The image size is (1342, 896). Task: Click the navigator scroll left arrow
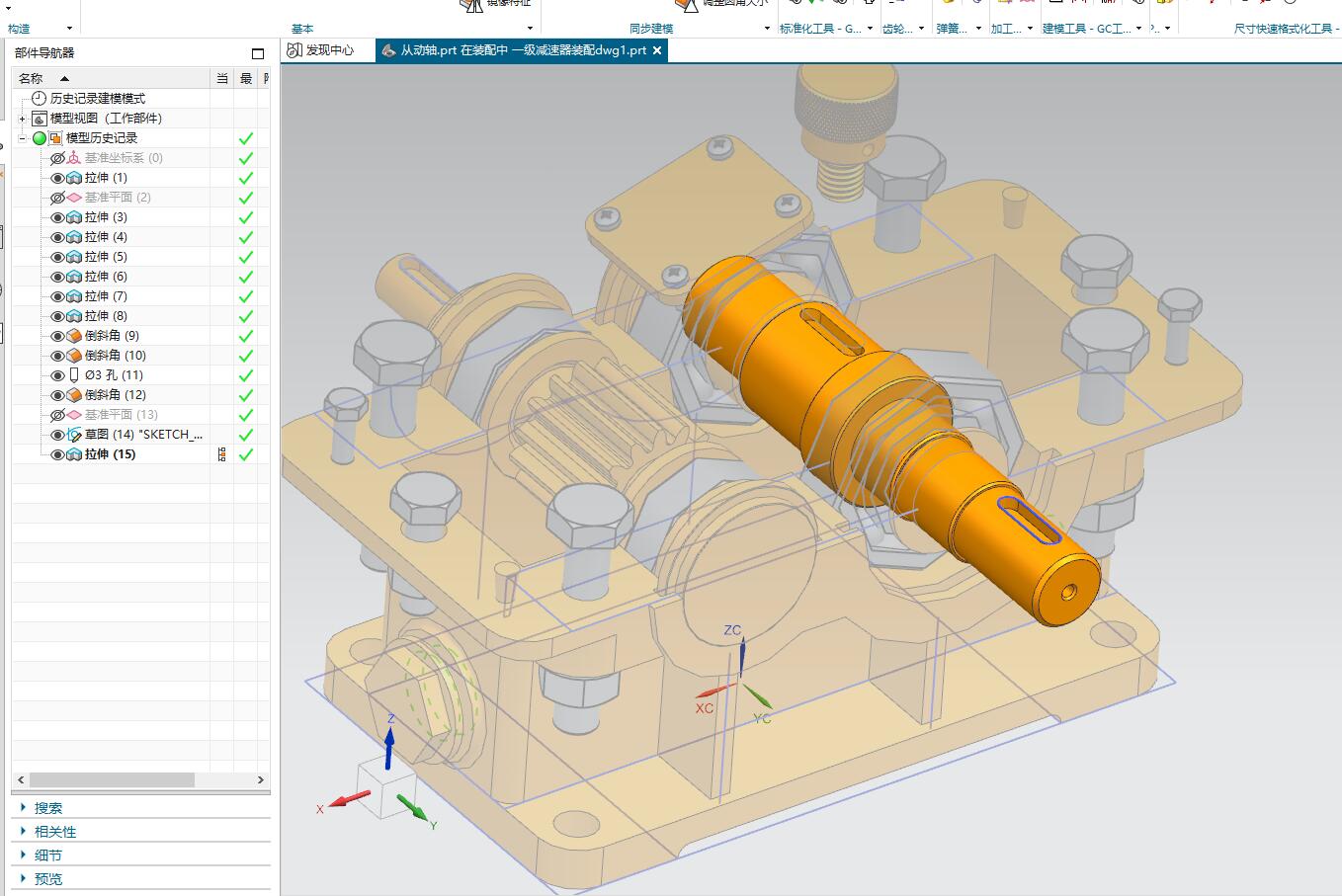pyautogui.click(x=20, y=779)
